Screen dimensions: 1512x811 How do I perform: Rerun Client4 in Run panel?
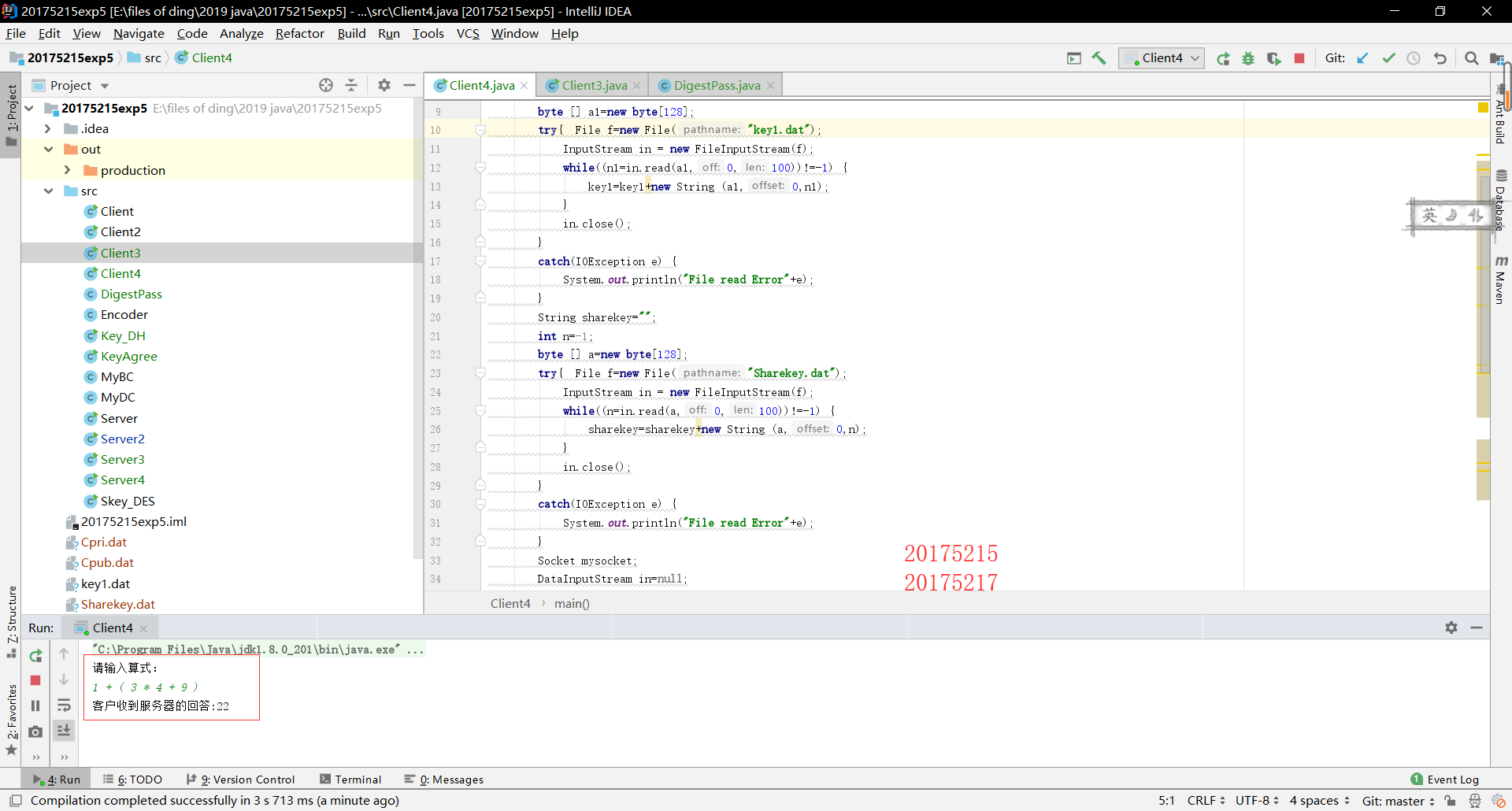[x=35, y=656]
